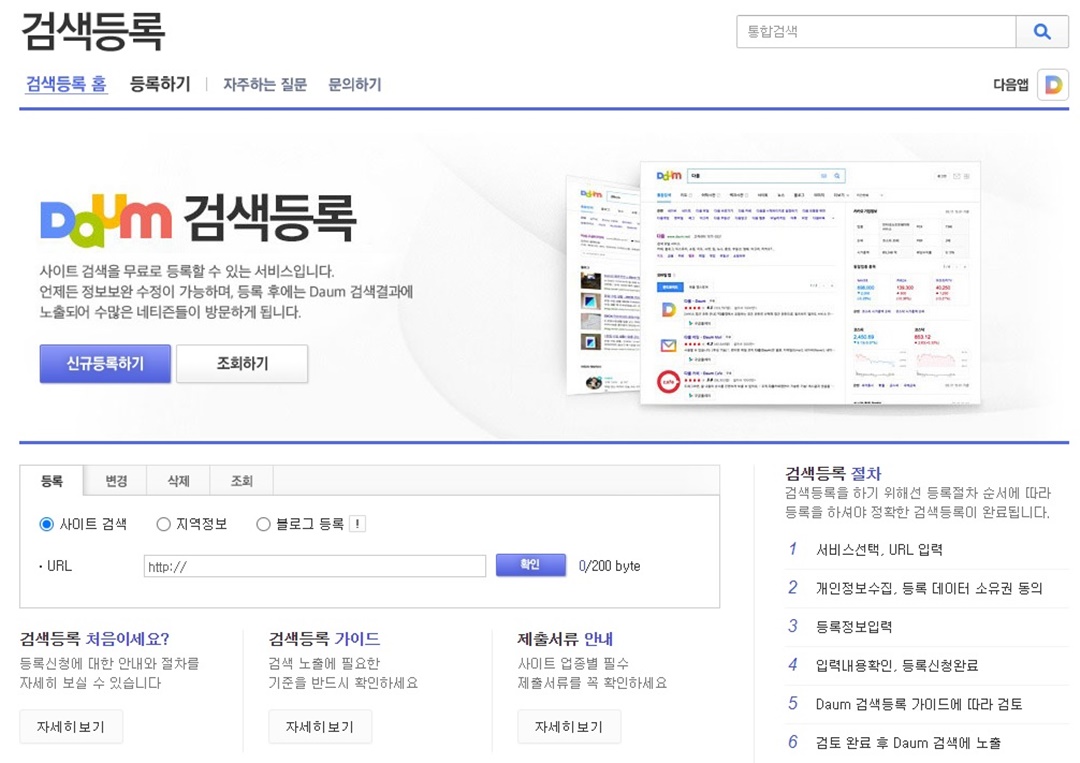Viewport: 1080px width, 763px height.
Task: Click the 등록 tab
Action: [54, 481]
